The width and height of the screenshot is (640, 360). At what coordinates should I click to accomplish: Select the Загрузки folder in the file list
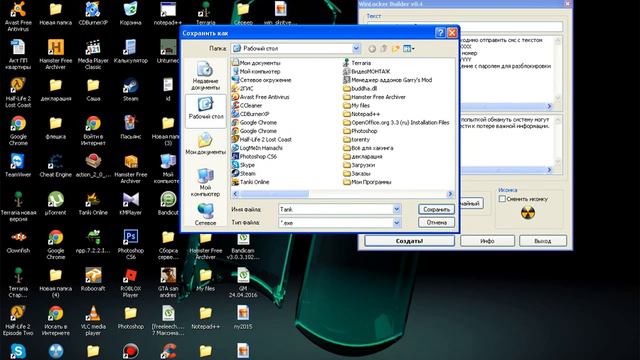[359, 165]
